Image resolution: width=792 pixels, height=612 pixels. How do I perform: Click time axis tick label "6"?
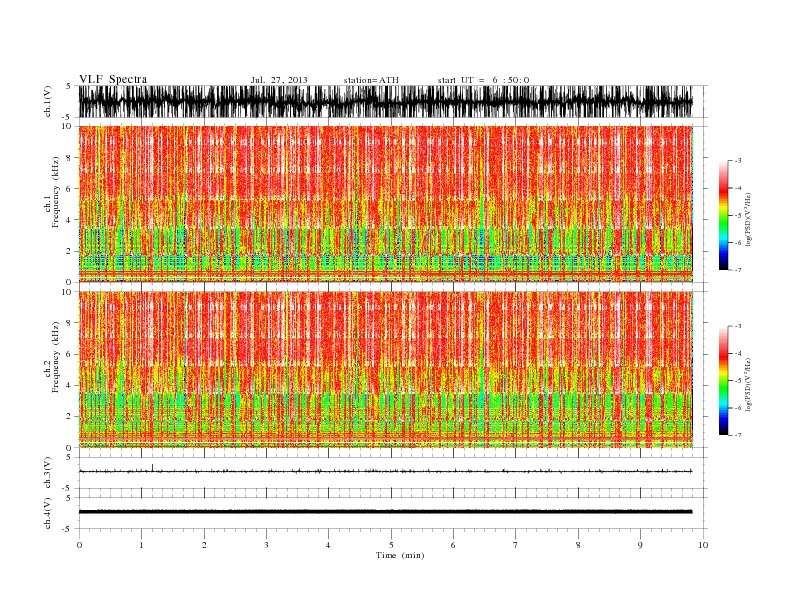pyautogui.click(x=453, y=545)
